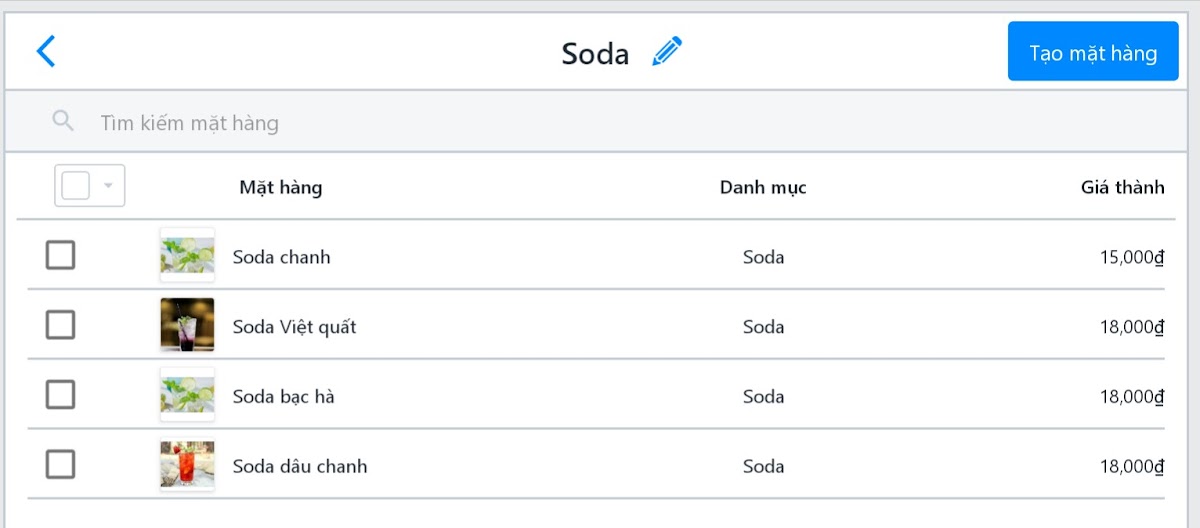Toggle the select-all checkbox in header

76,186
